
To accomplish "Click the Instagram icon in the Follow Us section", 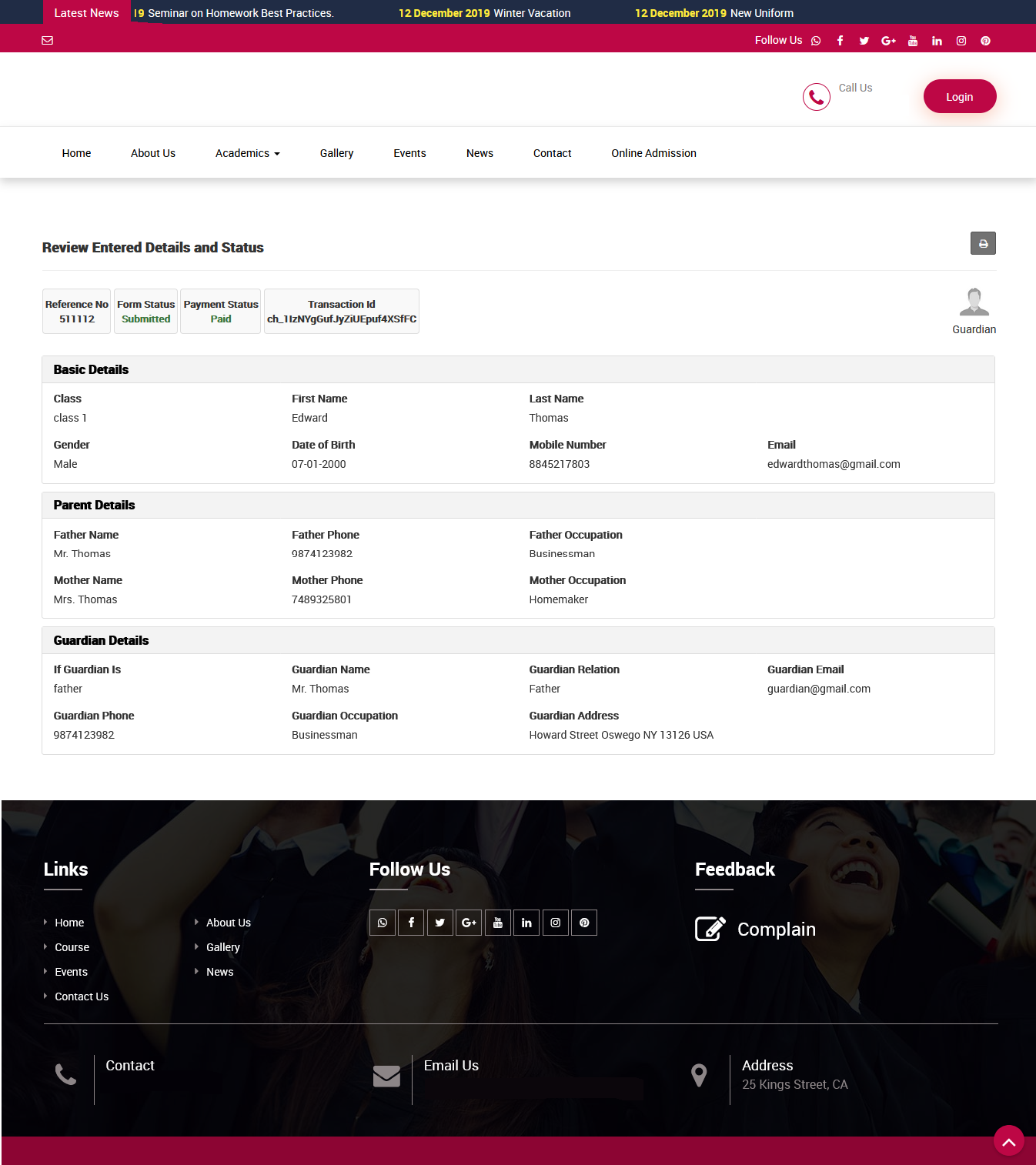I will 555,922.
